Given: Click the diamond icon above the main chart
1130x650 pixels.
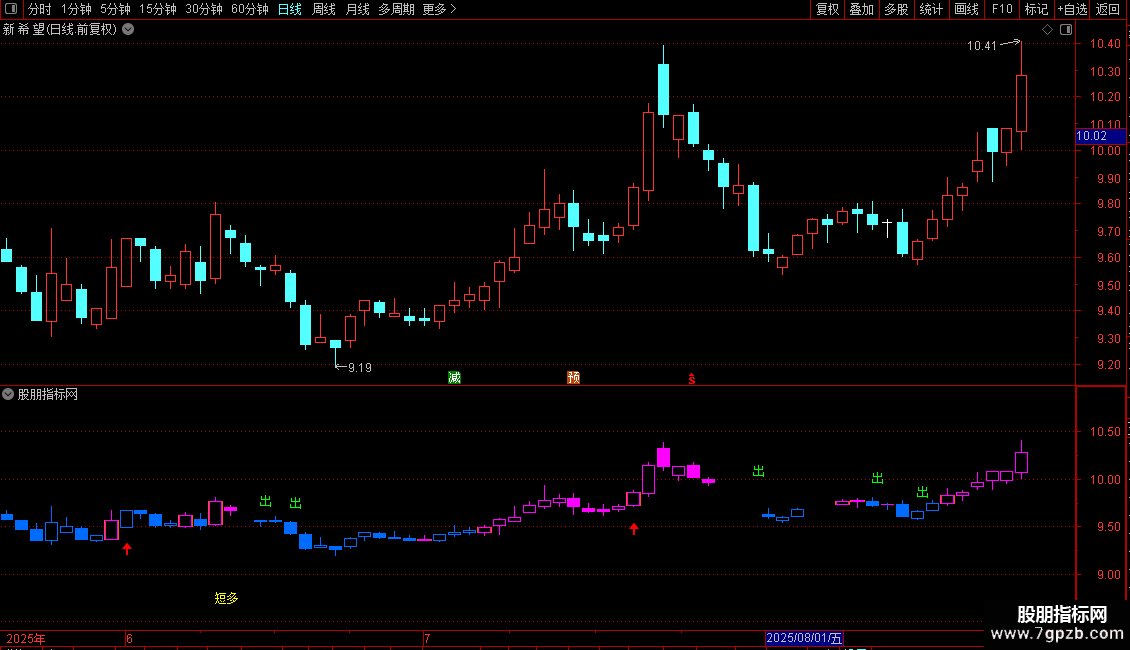Looking at the screenshot, I should click(x=1048, y=30).
